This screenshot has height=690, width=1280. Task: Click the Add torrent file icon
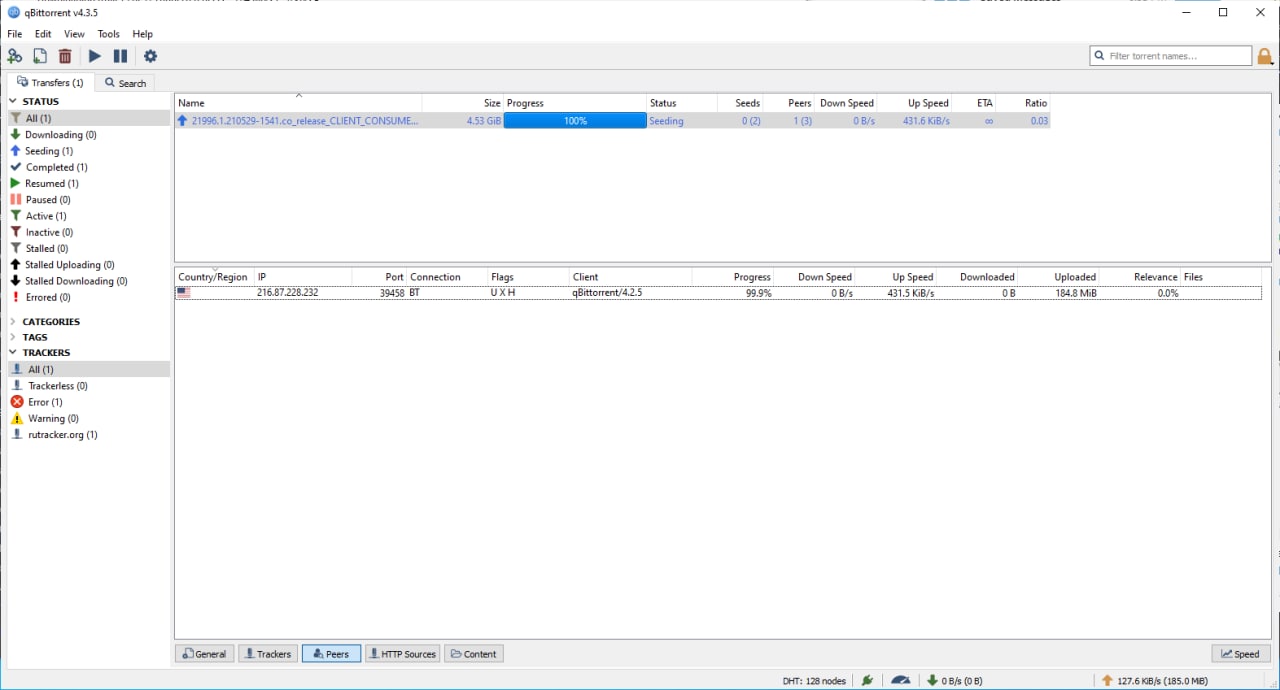40,56
